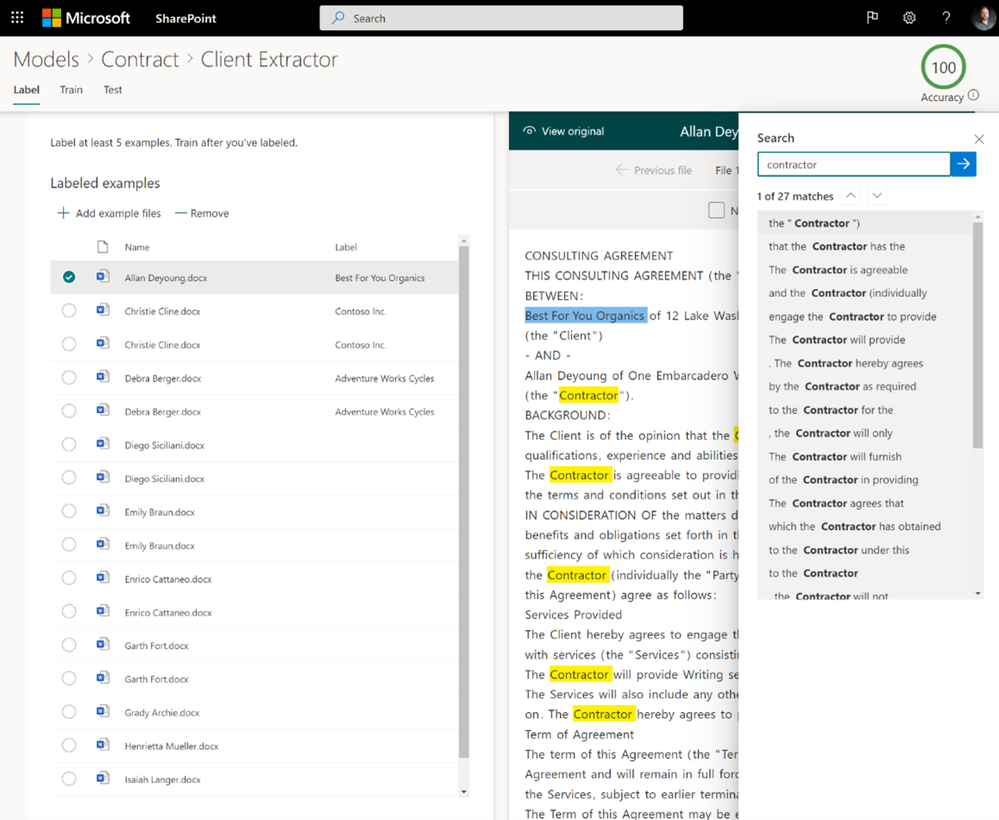
Task: Go to the previous search match
Action: pyautogui.click(x=851, y=196)
